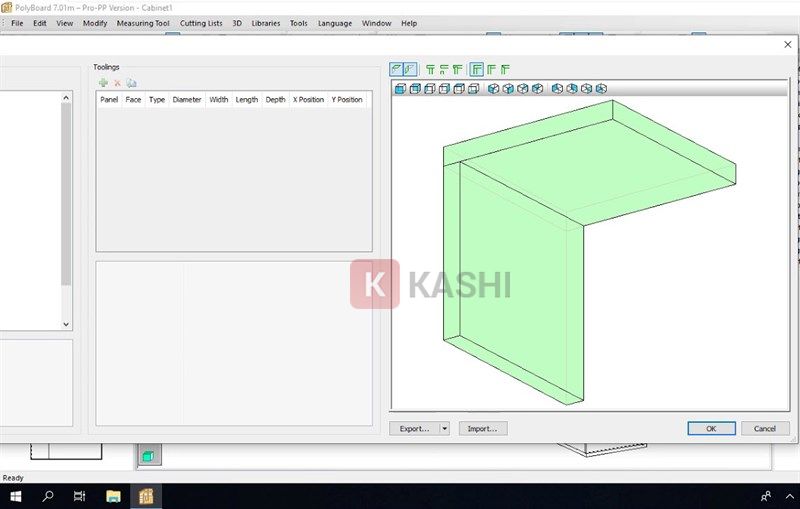Select the first green T-joint assembly icon
This screenshot has height=509, width=800.
[x=430, y=69]
